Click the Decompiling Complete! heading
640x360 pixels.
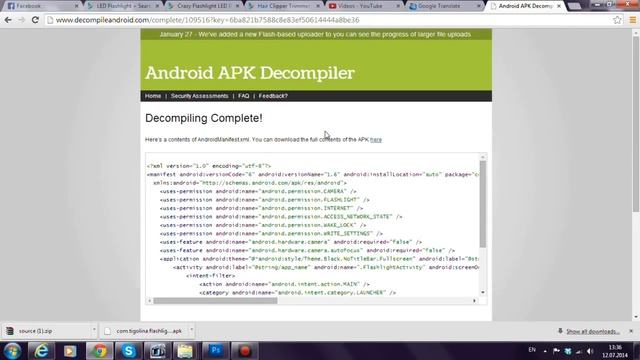pyautogui.click(x=204, y=118)
